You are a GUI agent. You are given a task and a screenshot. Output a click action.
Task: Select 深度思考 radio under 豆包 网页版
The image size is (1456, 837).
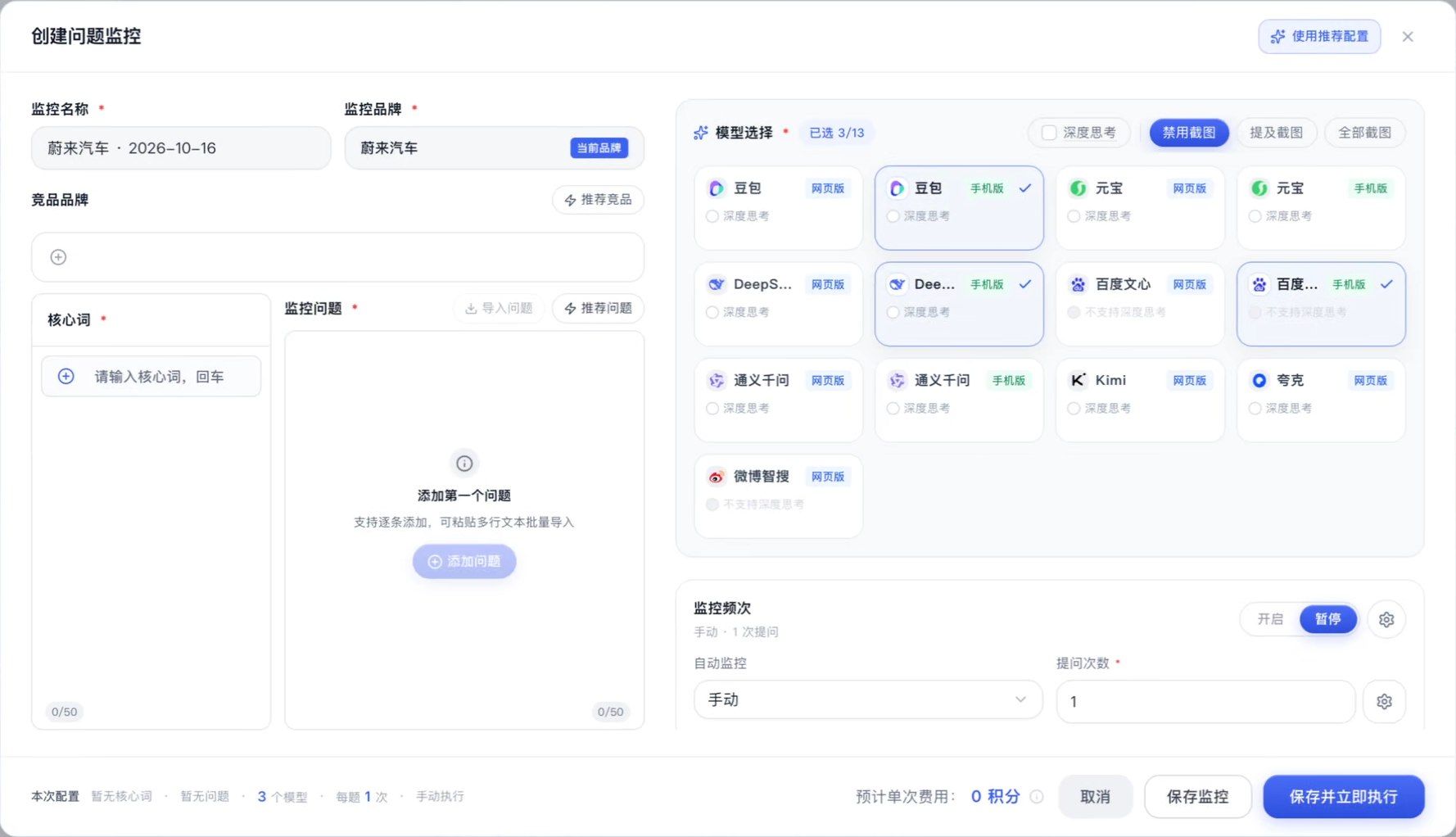tap(712, 216)
